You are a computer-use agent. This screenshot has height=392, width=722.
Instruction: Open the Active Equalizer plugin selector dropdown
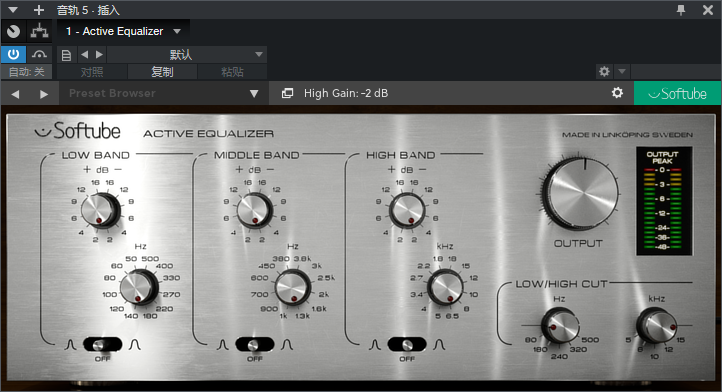(x=177, y=31)
